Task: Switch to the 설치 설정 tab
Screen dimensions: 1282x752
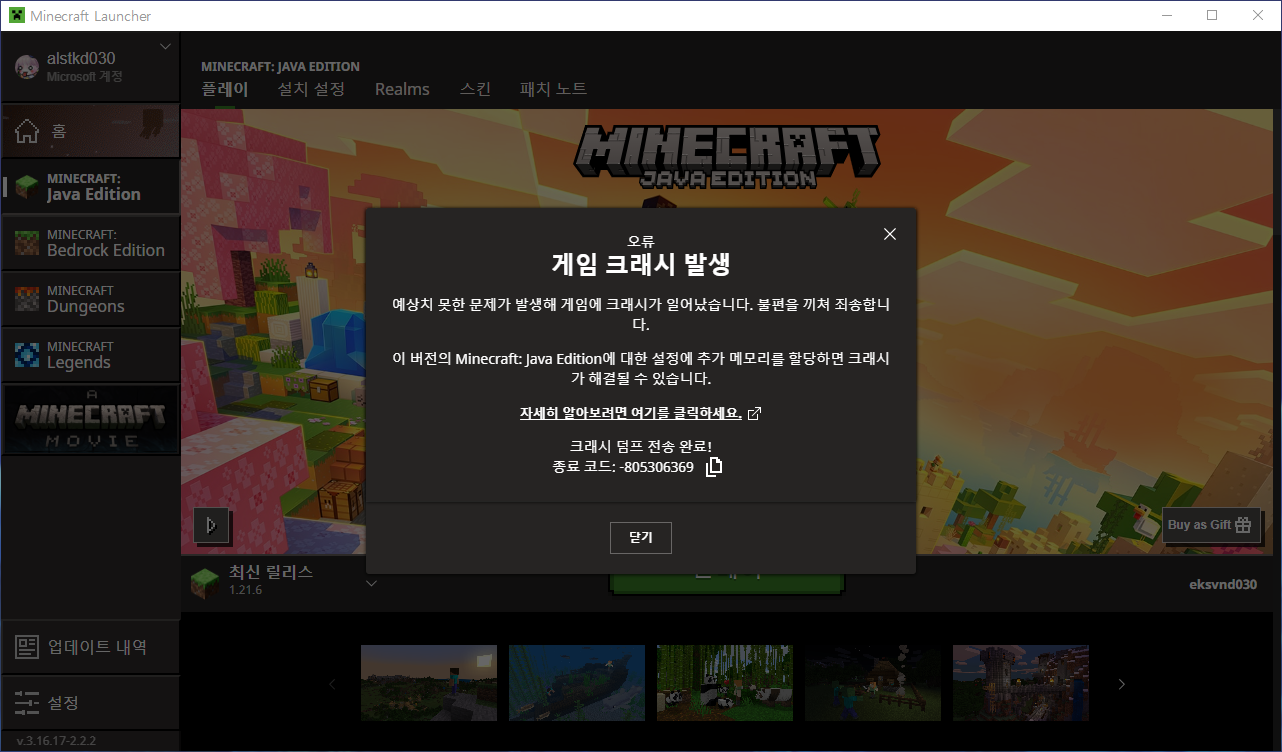Action: pyautogui.click(x=311, y=89)
